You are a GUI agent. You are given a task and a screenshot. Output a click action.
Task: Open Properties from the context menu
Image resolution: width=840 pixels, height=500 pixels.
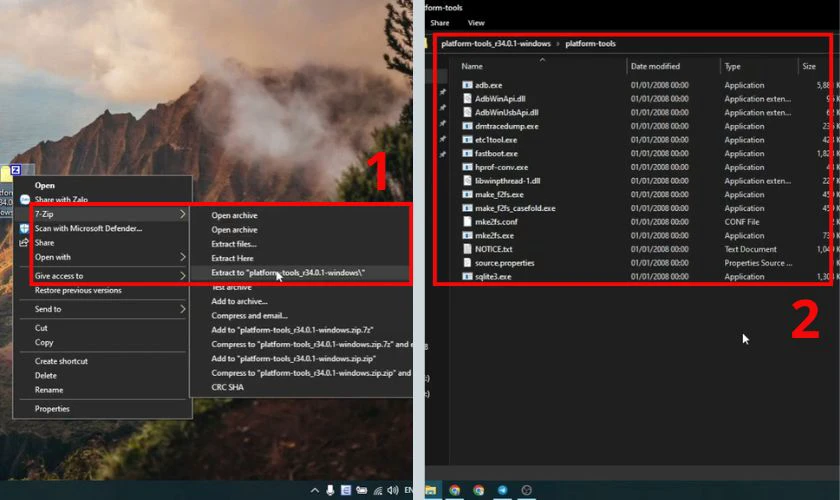52,409
